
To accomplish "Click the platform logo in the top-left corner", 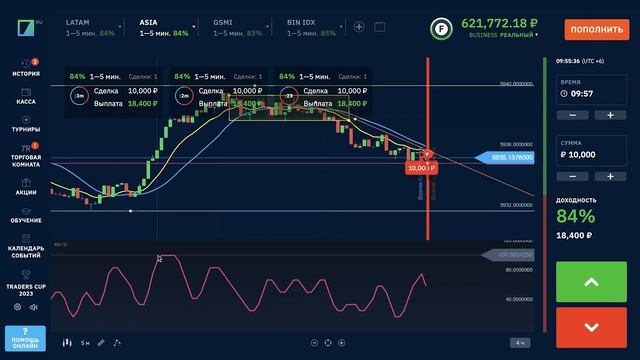I will (x=26, y=27).
